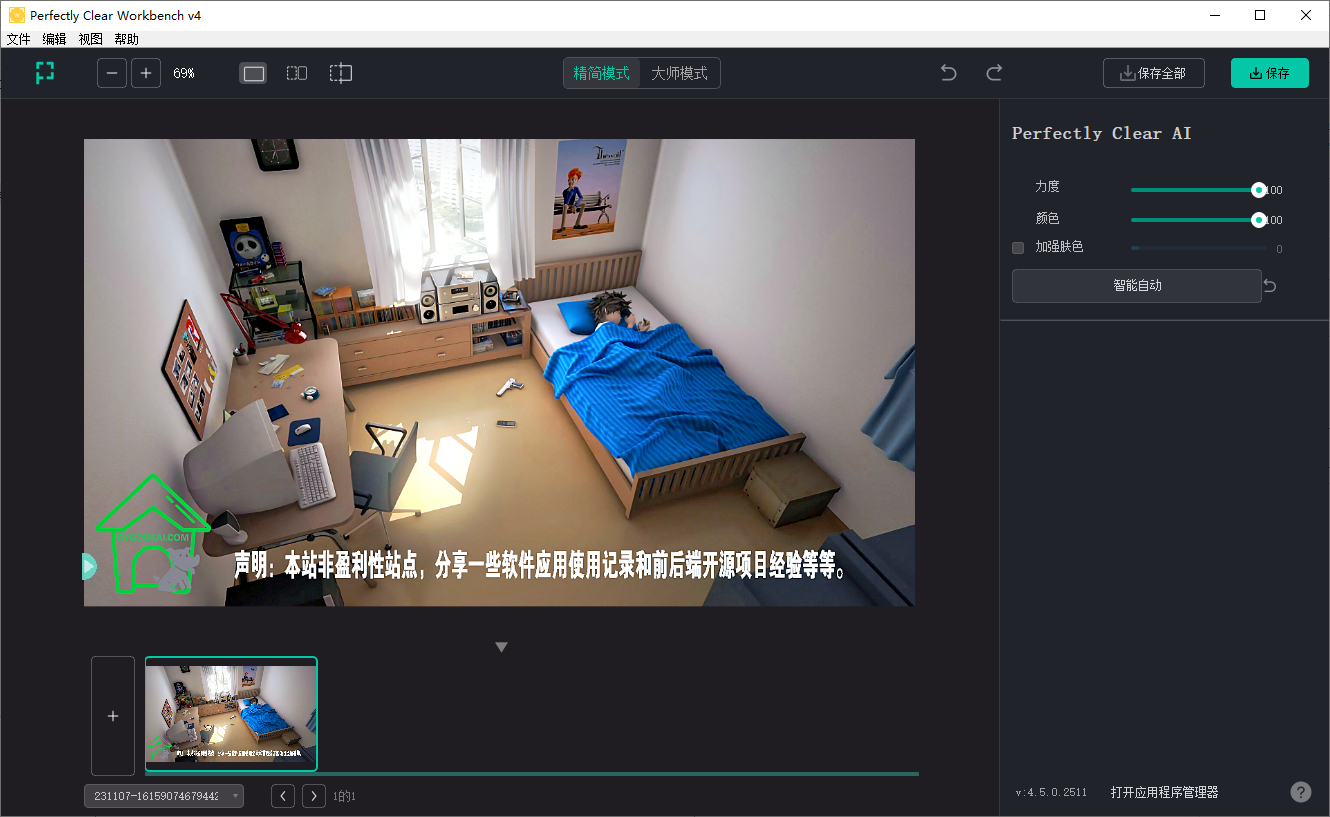
Task: Zoom in with the plus button
Action: click(146, 73)
